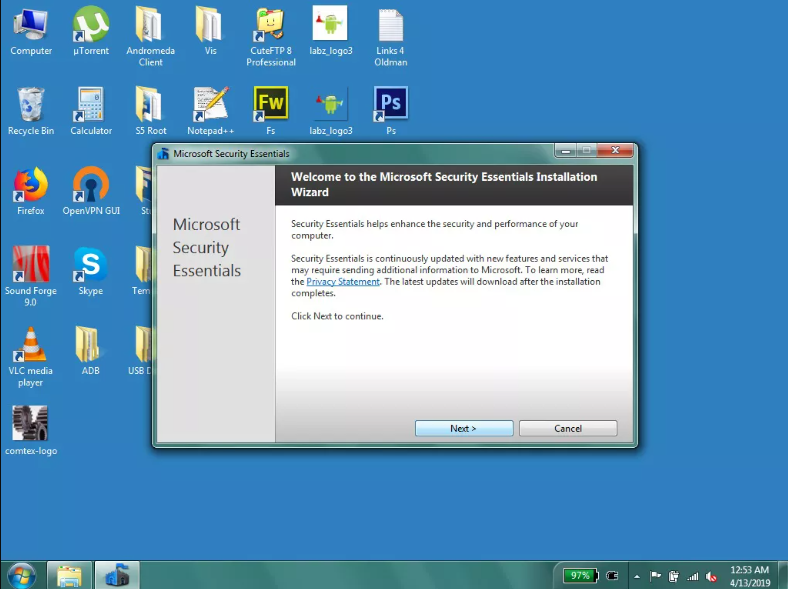Open the Computer desktop icon

pyautogui.click(x=31, y=32)
